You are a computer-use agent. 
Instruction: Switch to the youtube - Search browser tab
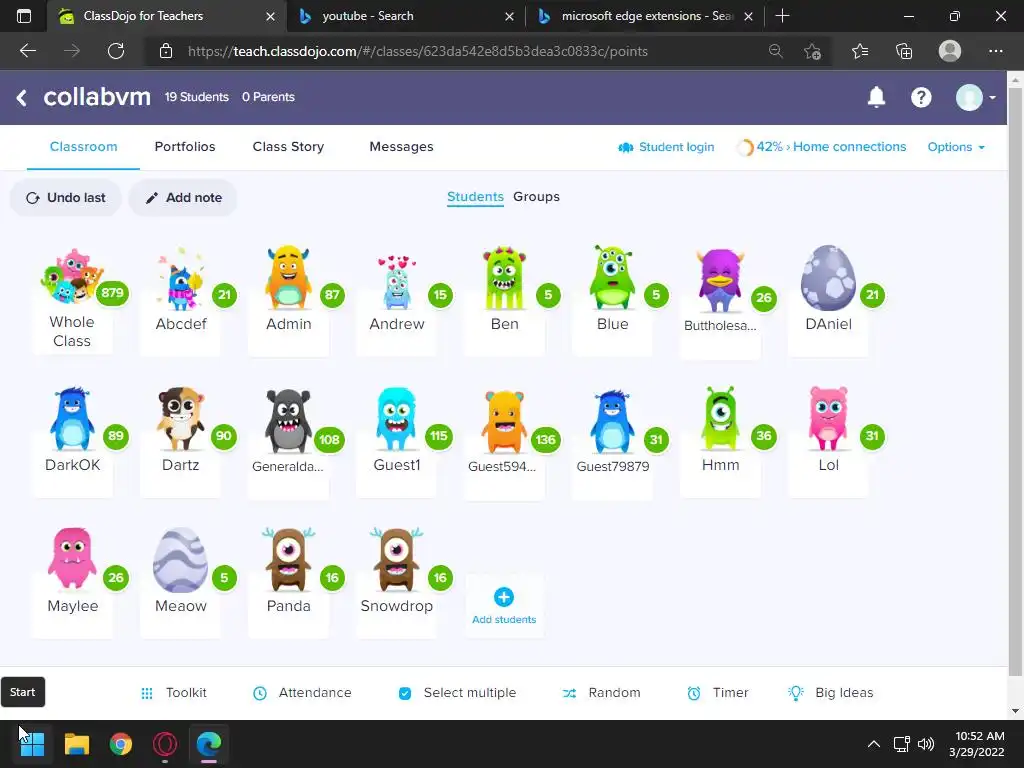tap(405, 16)
